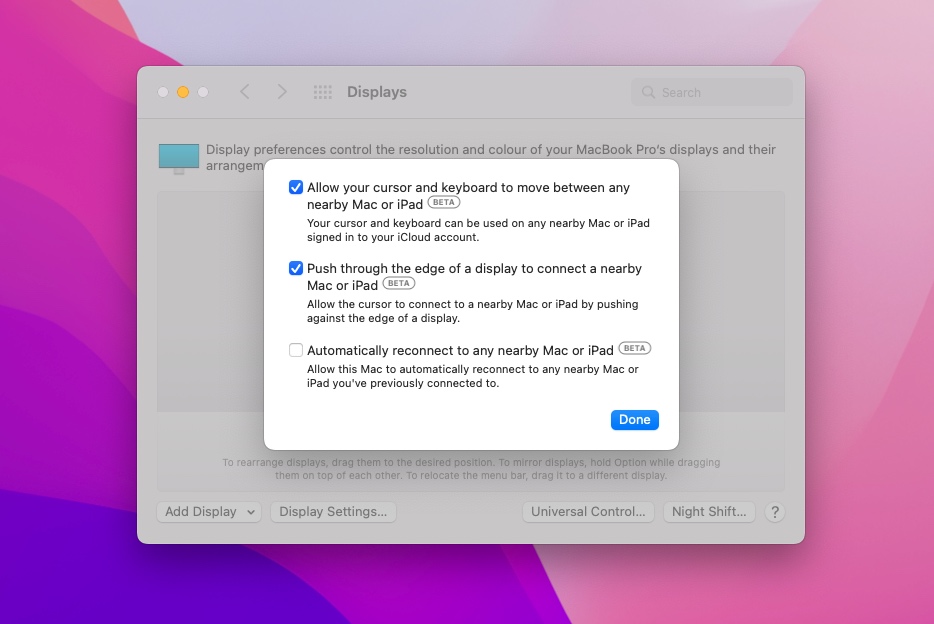
Task: Click the yellow minimize window button
Action: tap(183, 92)
